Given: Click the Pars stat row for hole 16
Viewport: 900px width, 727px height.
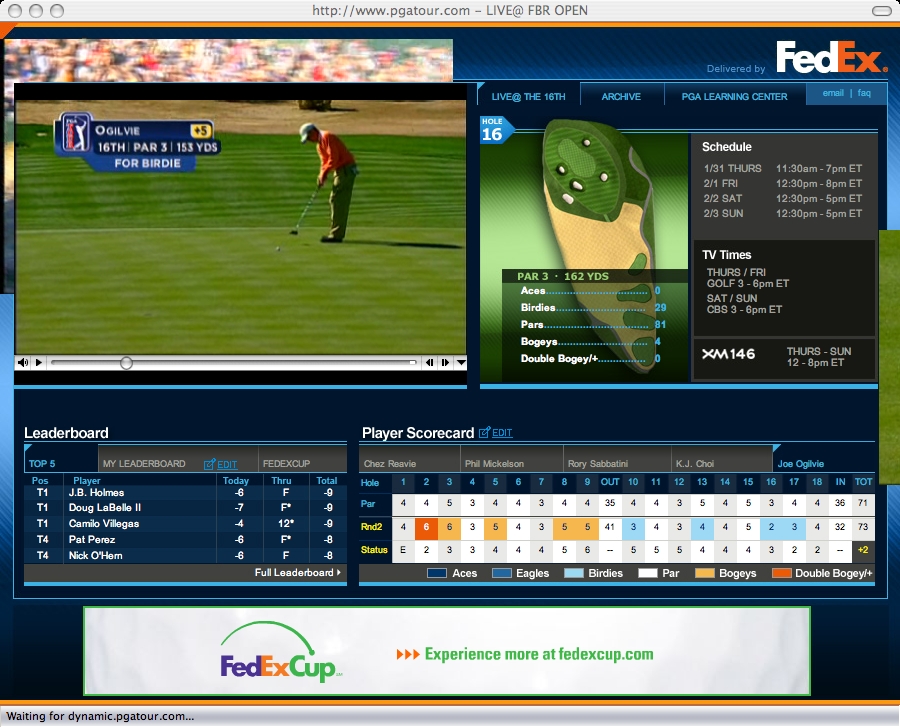Looking at the screenshot, I should 593,325.
